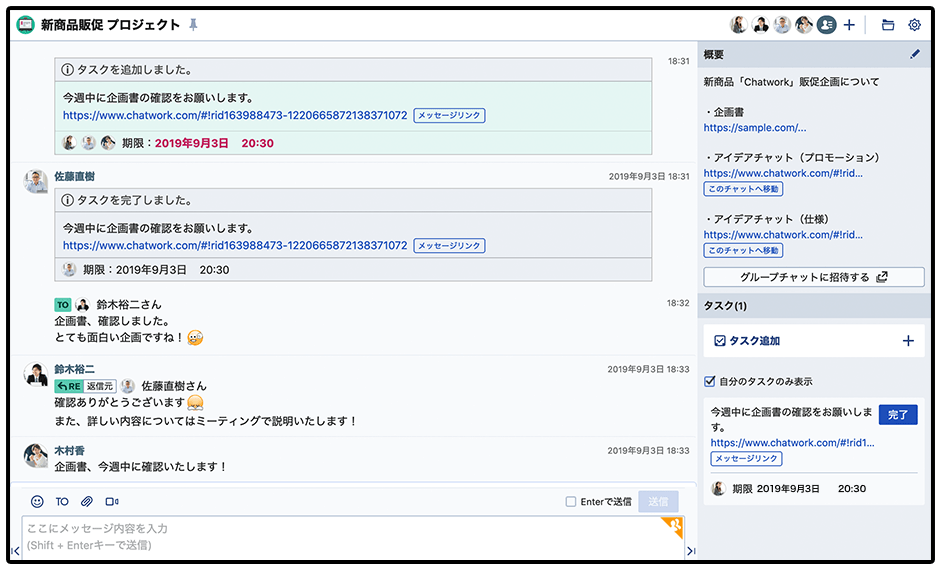Attach a file with paperclip icon

tap(87, 501)
